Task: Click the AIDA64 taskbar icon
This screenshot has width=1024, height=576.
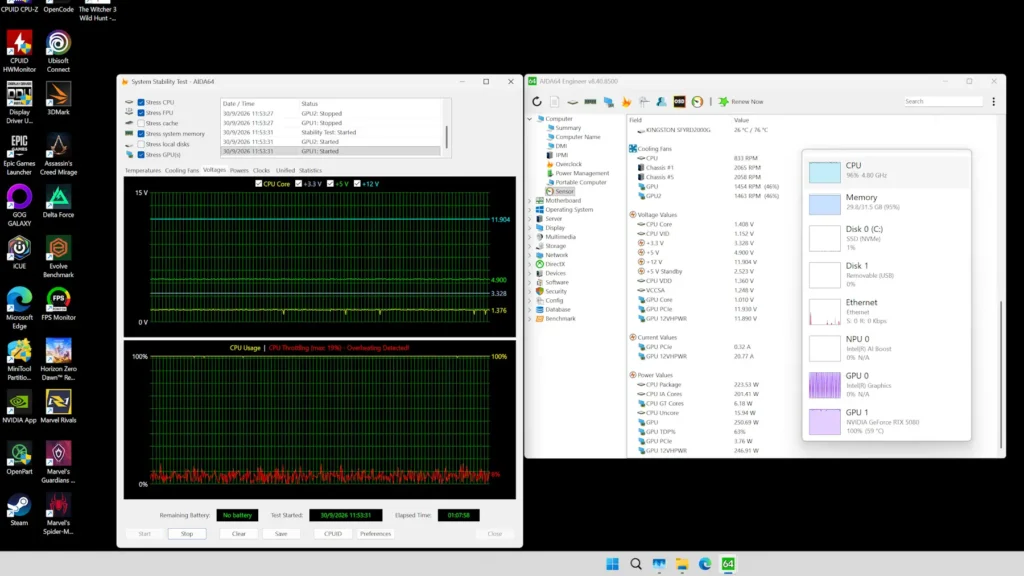Action: pyautogui.click(x=728, y=564)
